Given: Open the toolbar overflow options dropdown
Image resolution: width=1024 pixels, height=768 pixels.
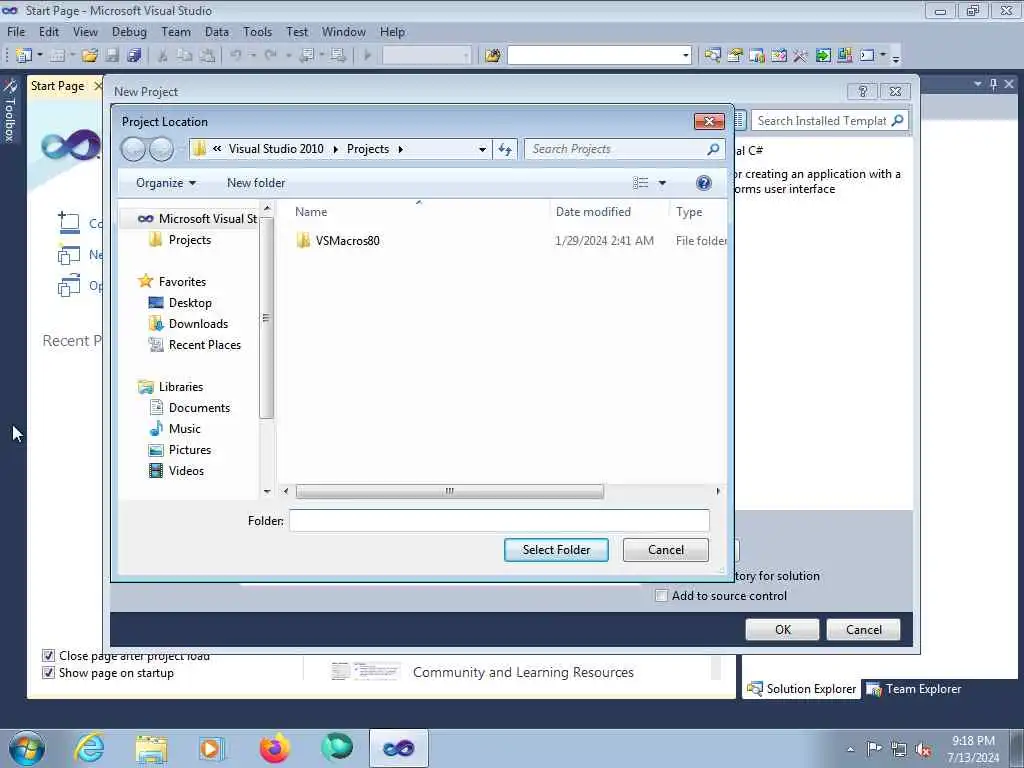Looking at the screenshot, I should tap(896, 57).
